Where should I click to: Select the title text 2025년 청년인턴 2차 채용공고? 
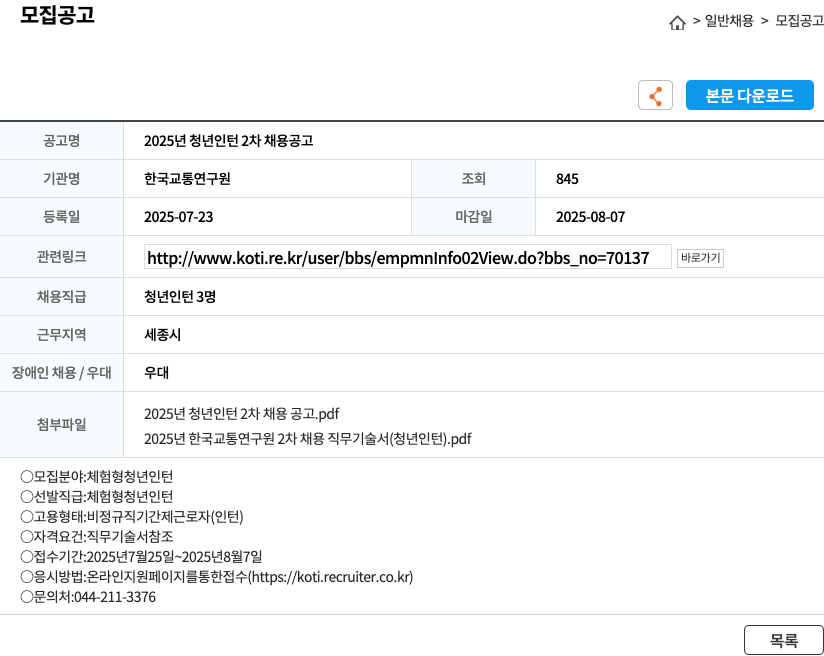[229, 140]
